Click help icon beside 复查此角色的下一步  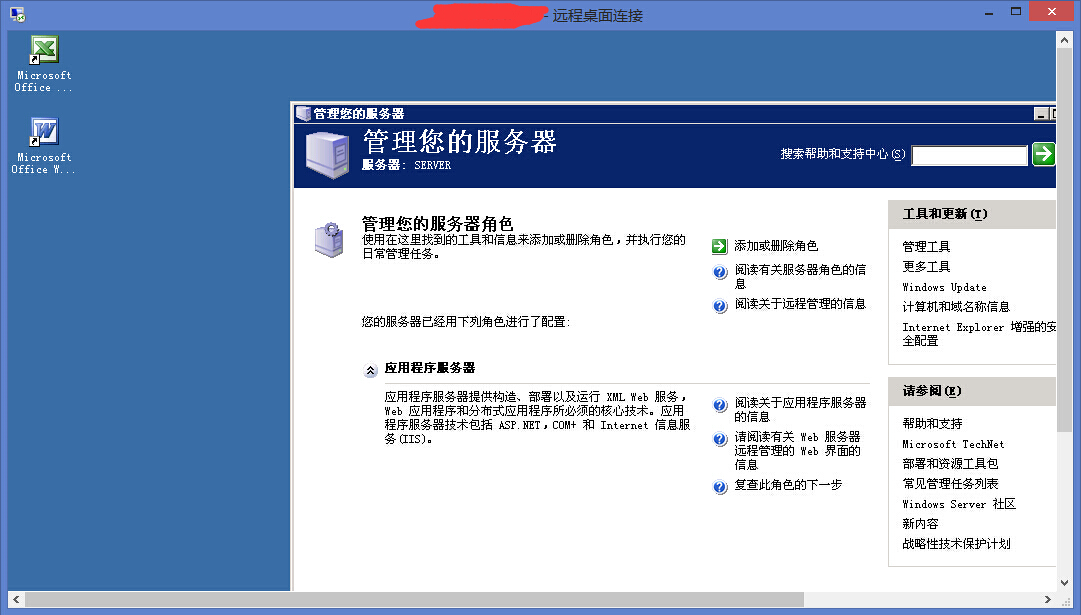720,487
